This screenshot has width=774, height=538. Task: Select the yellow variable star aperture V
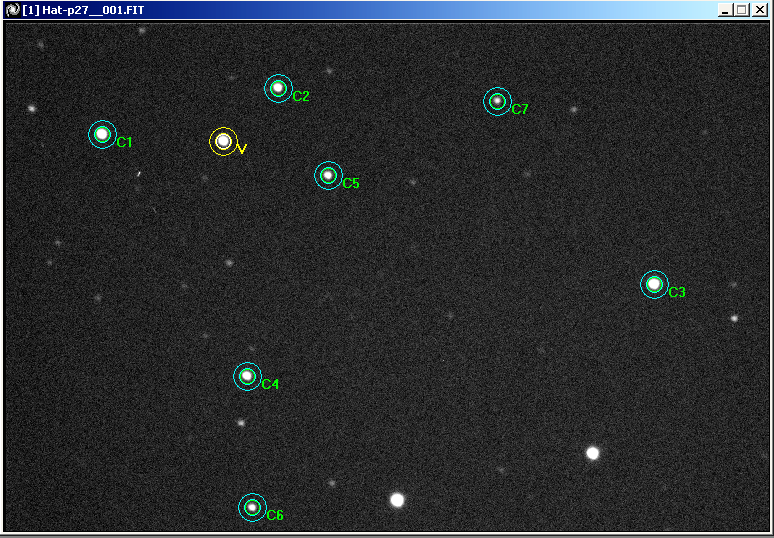(223, 142)
